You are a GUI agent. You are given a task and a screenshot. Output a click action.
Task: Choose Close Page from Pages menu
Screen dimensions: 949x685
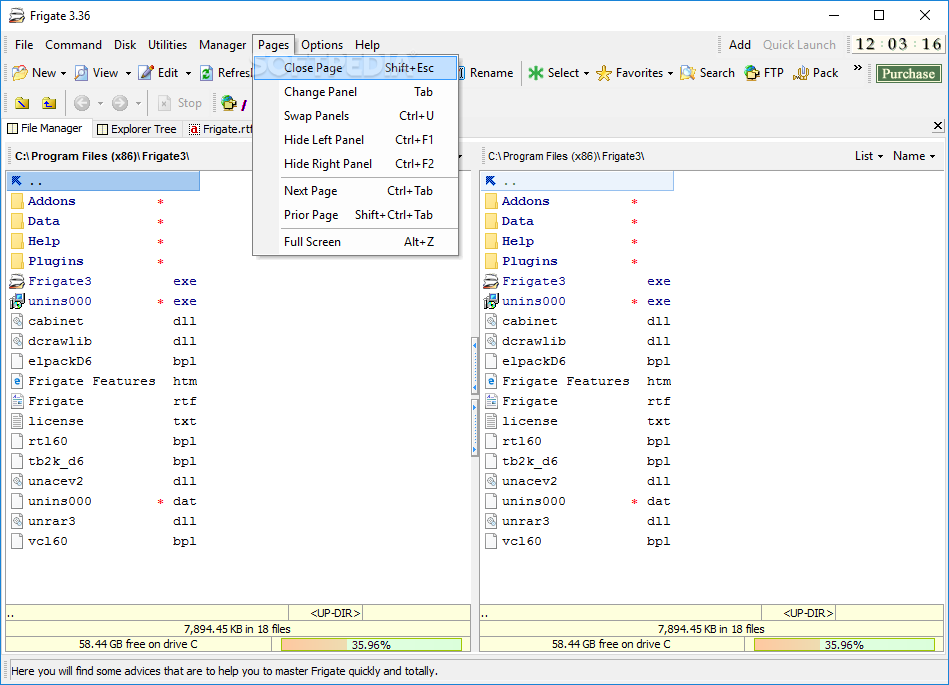click(x=355, y=68)
